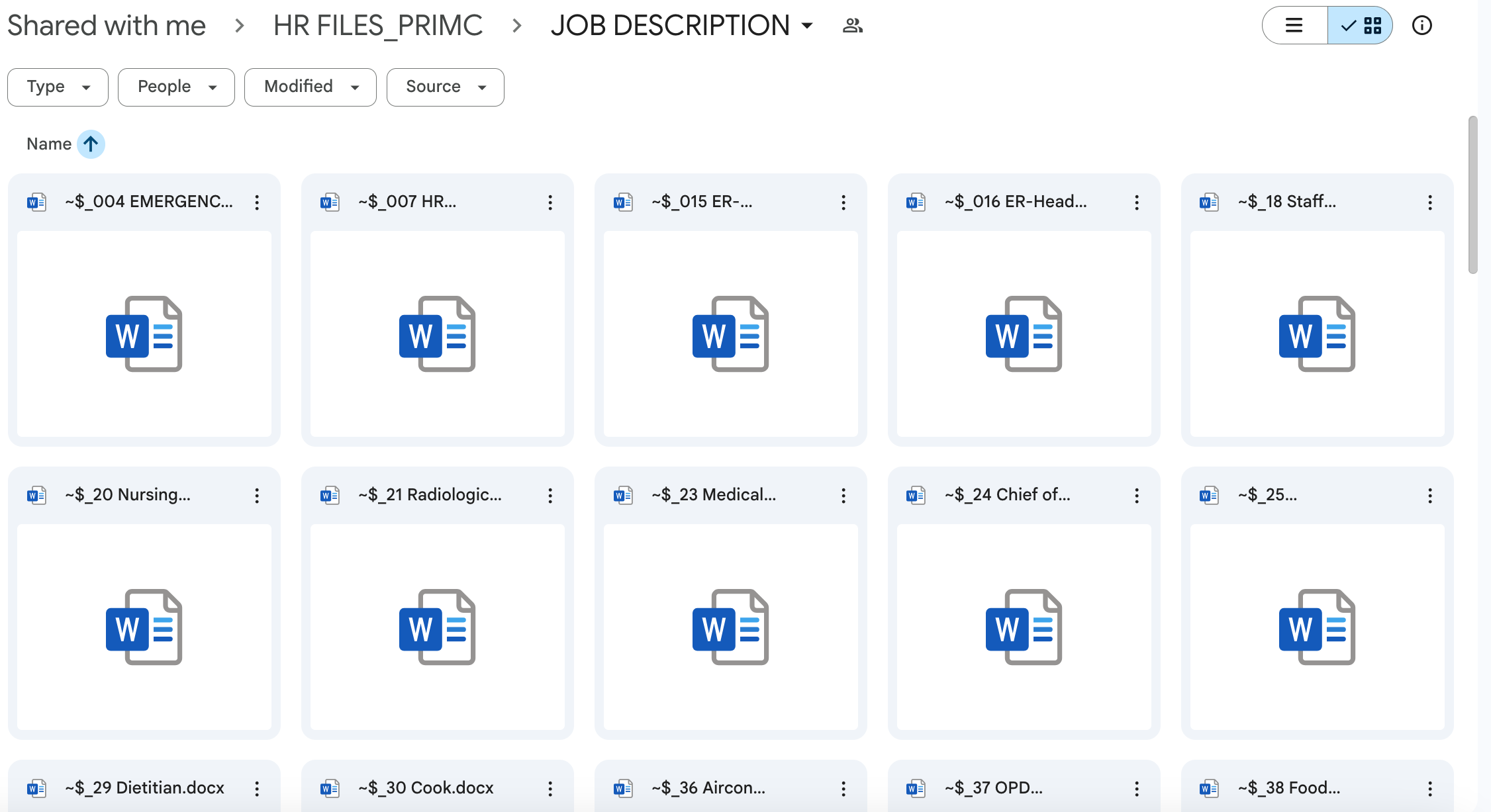Select ~$_015 ER- file thumbnail
The height and width of the screenshot is (812, 1491).
[x=731, y=334]
